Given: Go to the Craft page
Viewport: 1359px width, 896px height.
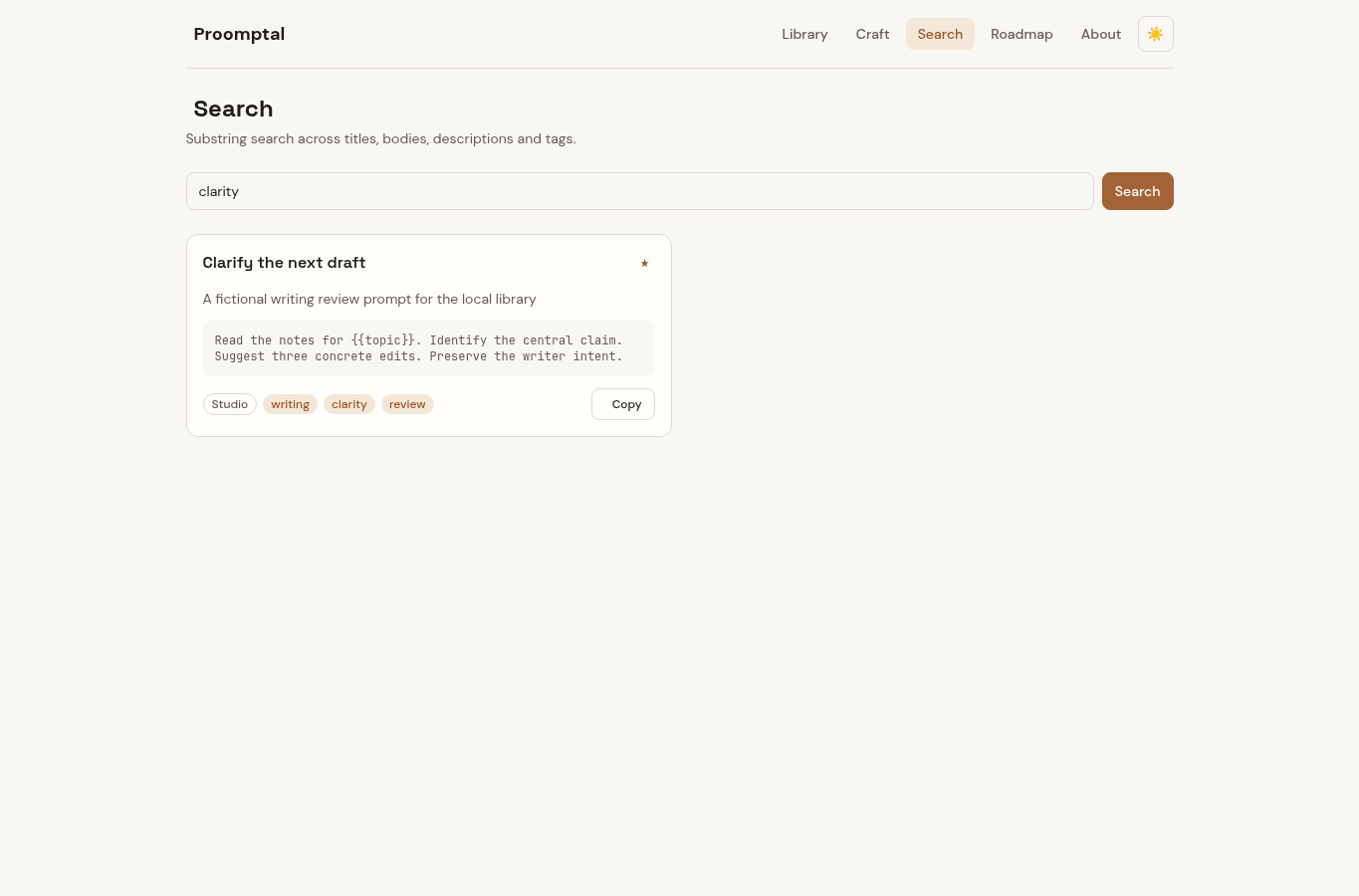Looking at the screenshot, I should pos(872,34).
